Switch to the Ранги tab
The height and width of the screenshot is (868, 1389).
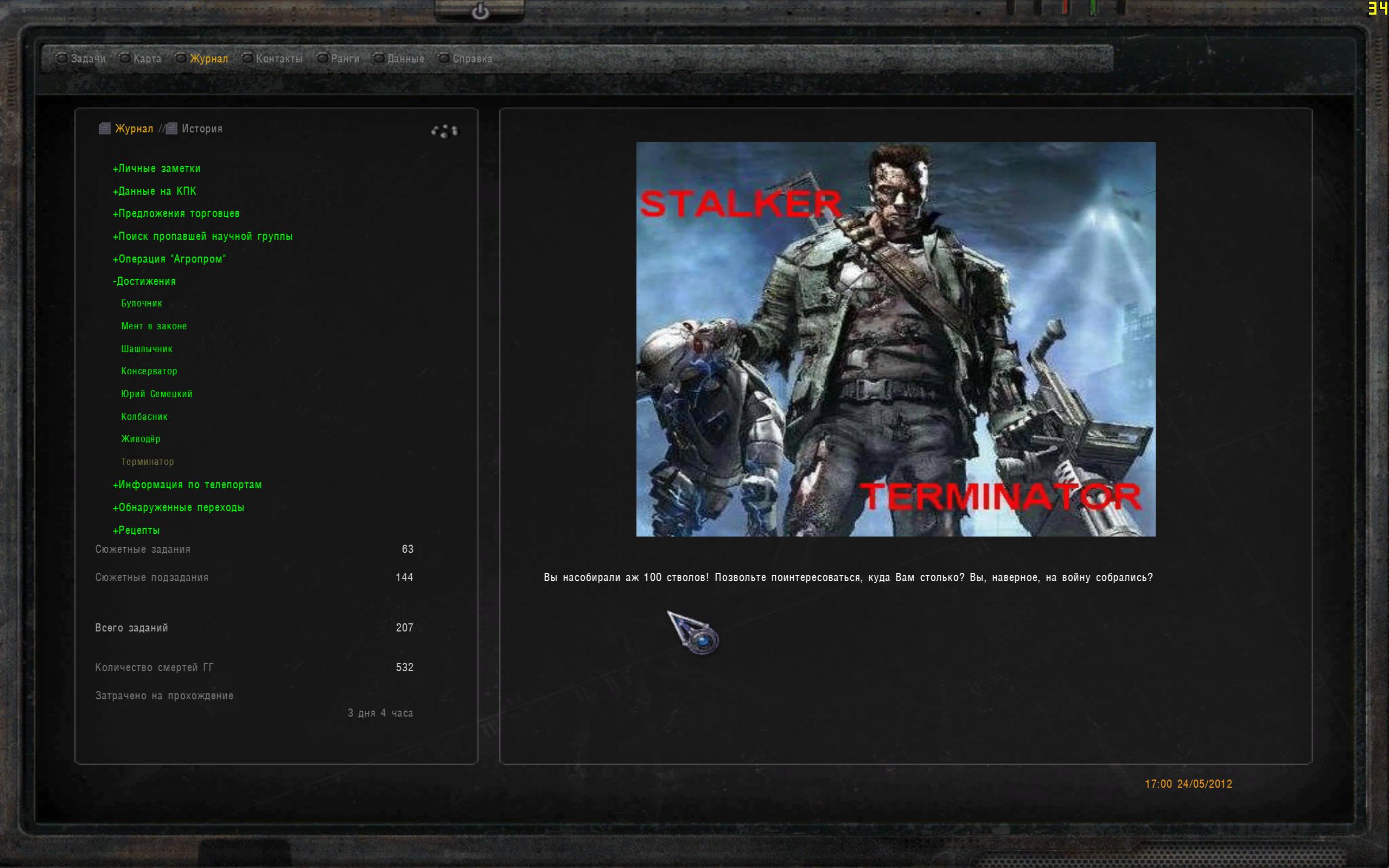click(x=345, y=59)
